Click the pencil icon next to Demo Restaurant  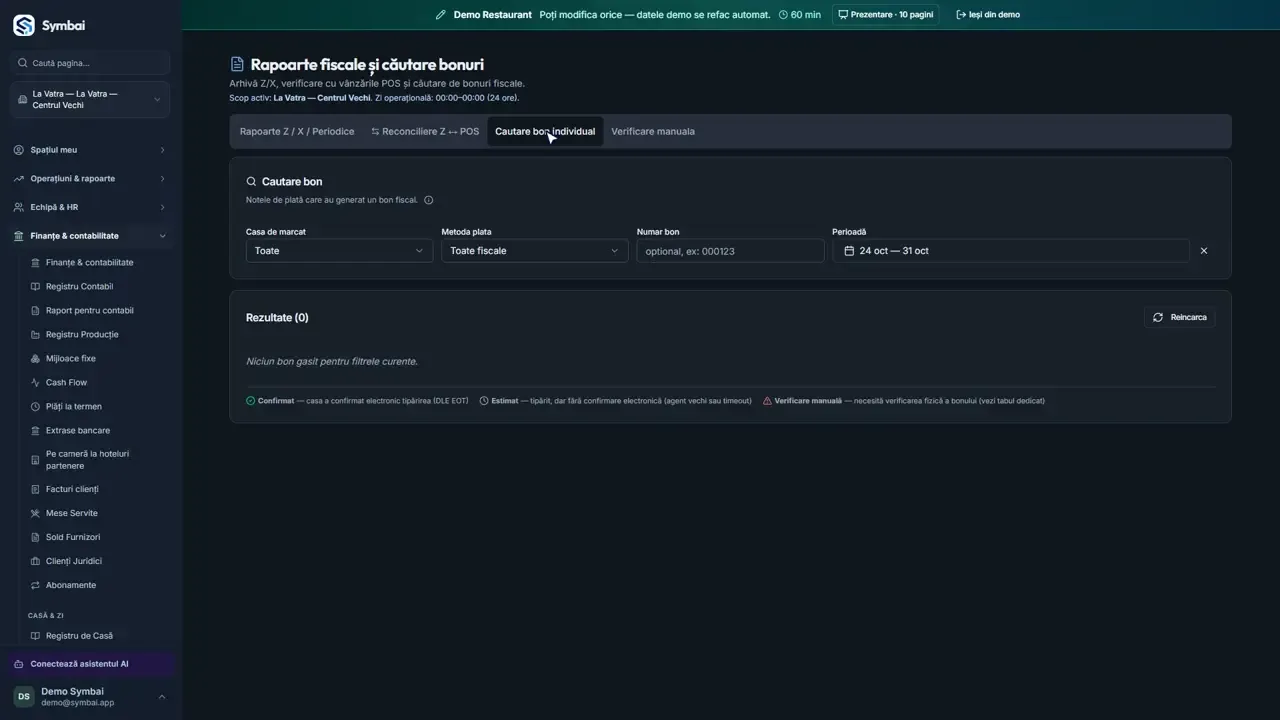click(441, 15)
